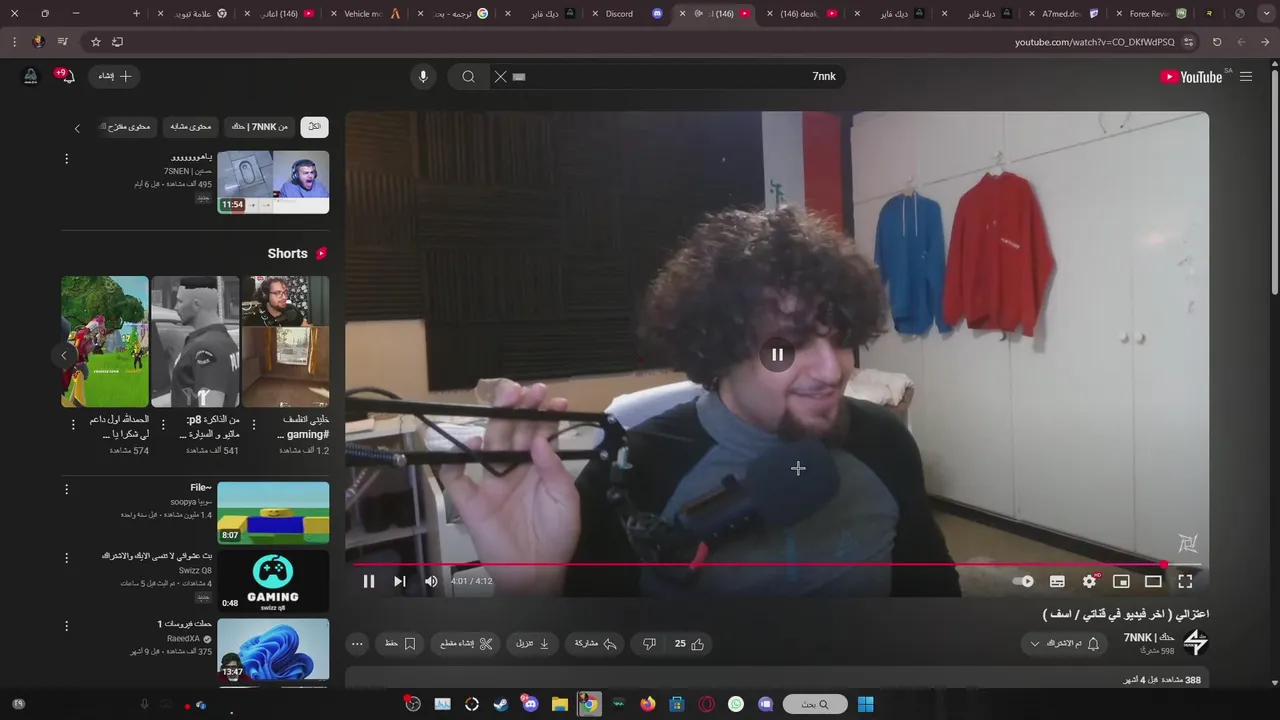Run search with magnifying glass button
The width and height of the screenshot is (1280, 720).
coord(468,76)
